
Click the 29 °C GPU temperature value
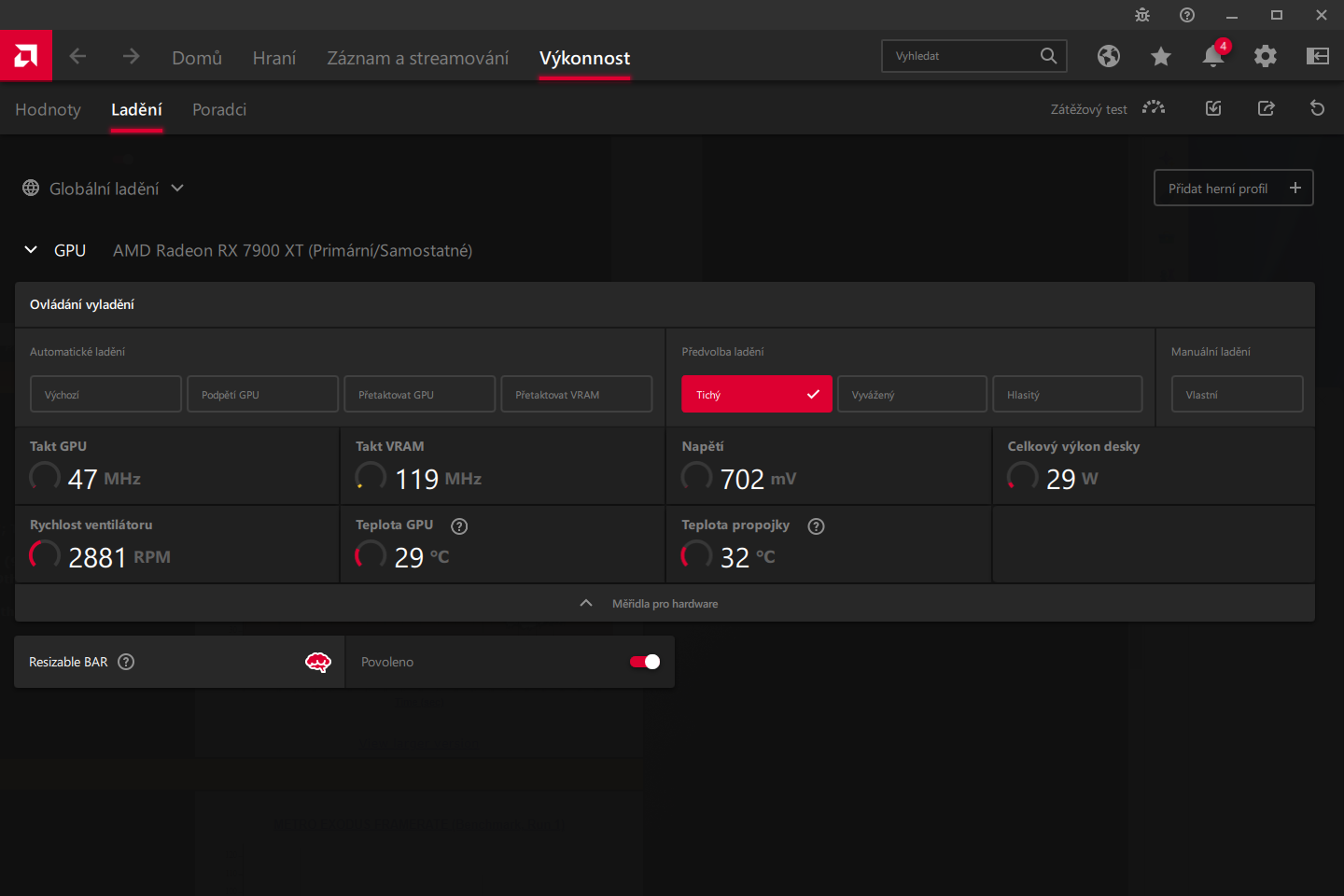[422, 557]
